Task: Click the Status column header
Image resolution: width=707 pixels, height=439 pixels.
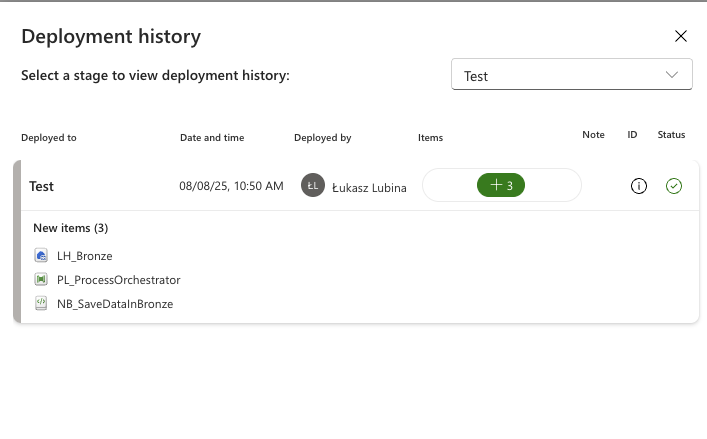Action: (x=671, y=135)
